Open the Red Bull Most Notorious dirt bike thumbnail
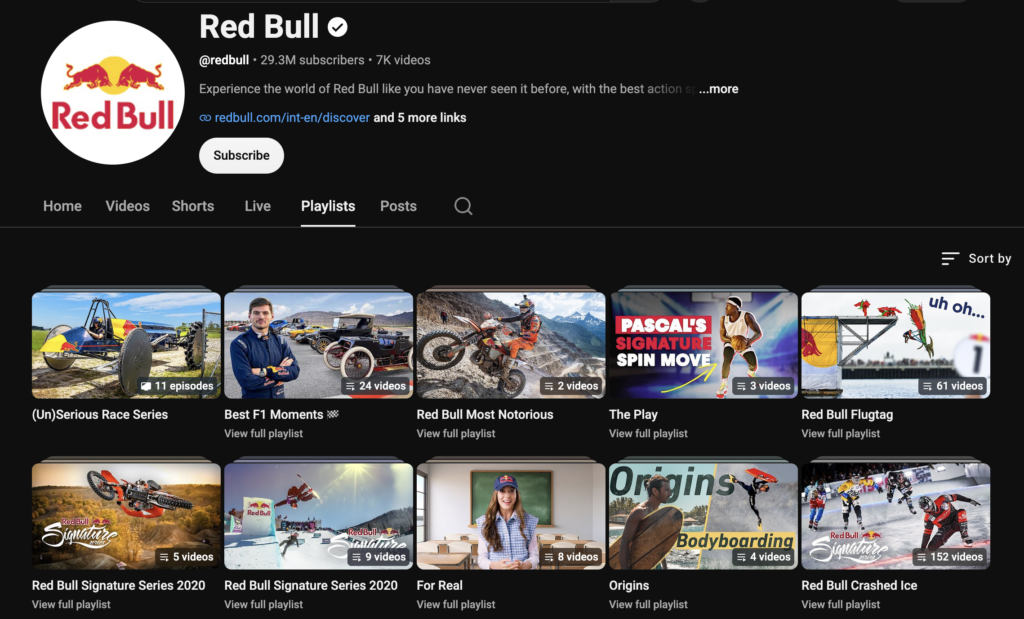The image size is (1024, 619). [511, 345]
